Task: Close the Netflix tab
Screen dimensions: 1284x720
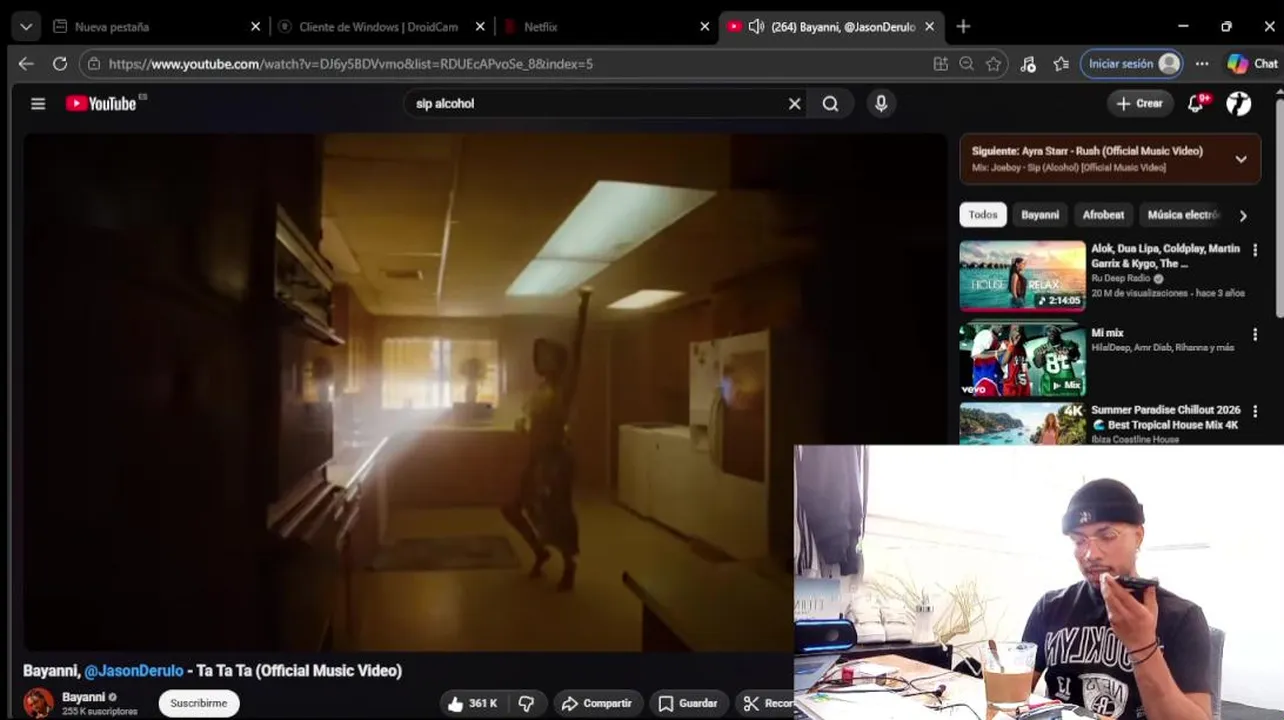Action: click(705, 27)
